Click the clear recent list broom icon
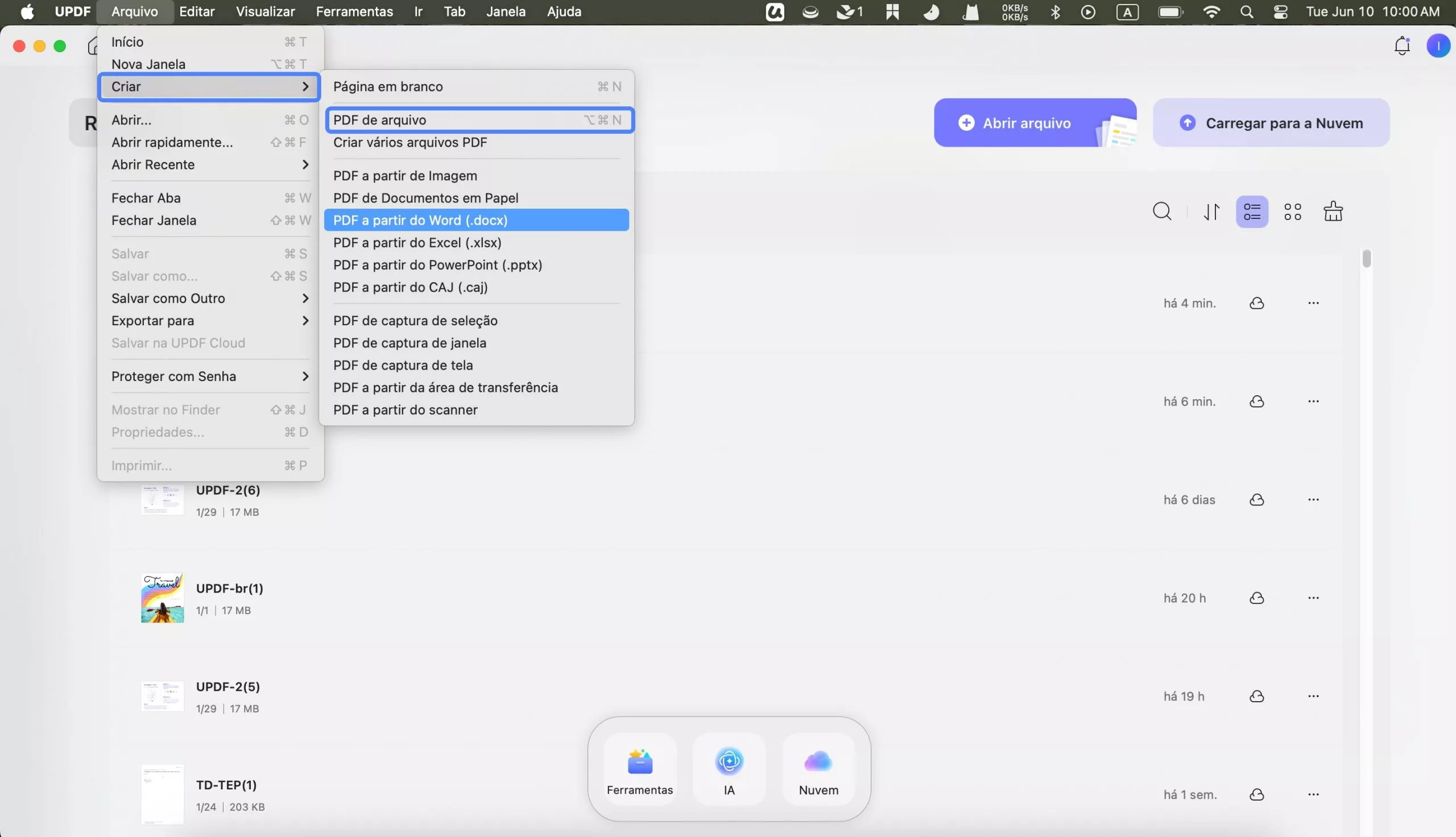Viewport: 1456px width, 837px height. point(1333,212)
